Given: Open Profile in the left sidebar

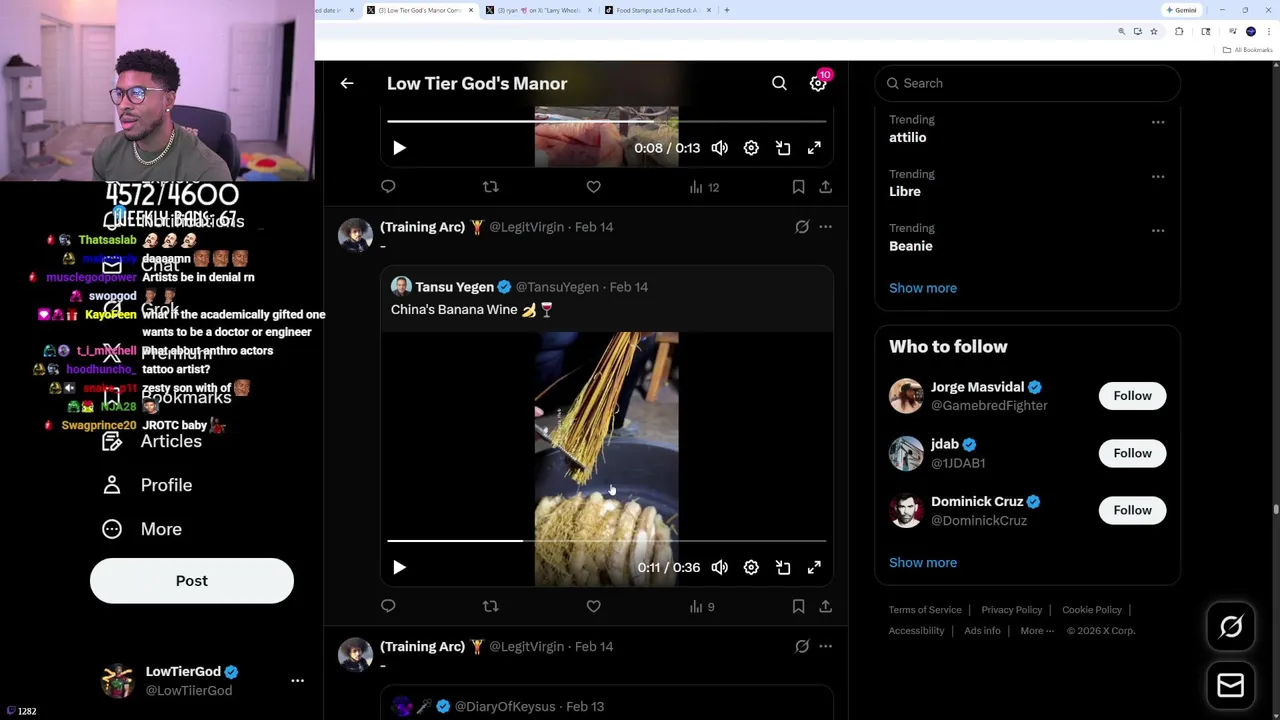Looking at the screenshot, I should 147,485.
